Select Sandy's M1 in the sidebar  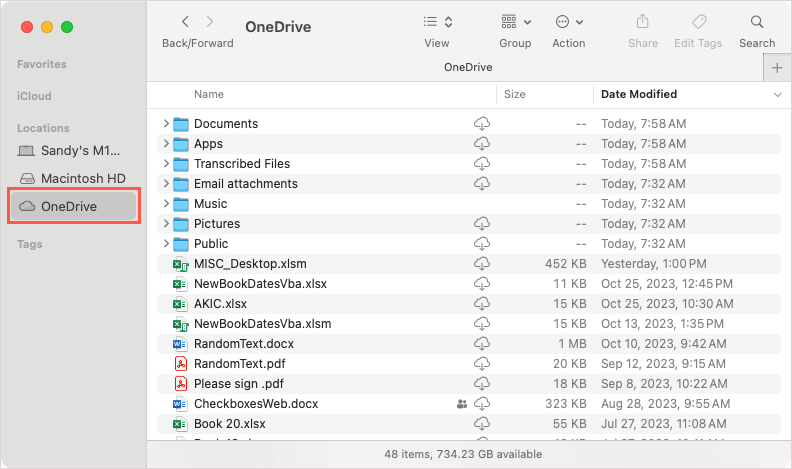click(73, 150)
